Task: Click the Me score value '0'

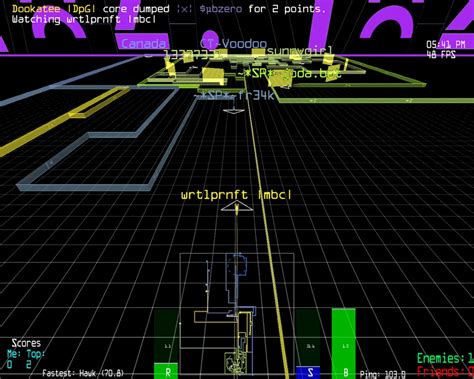Action: [10, 364]
